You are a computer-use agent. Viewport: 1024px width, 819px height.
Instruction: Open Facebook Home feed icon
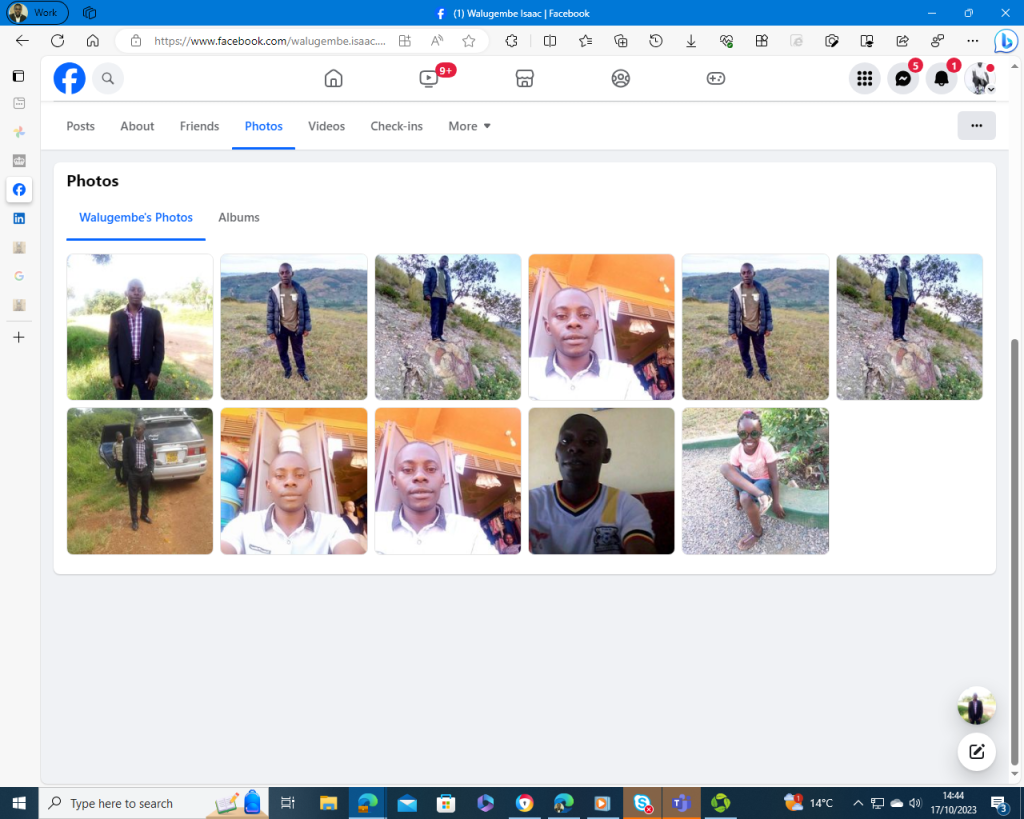pyautogui.click(x=334, y=78)
